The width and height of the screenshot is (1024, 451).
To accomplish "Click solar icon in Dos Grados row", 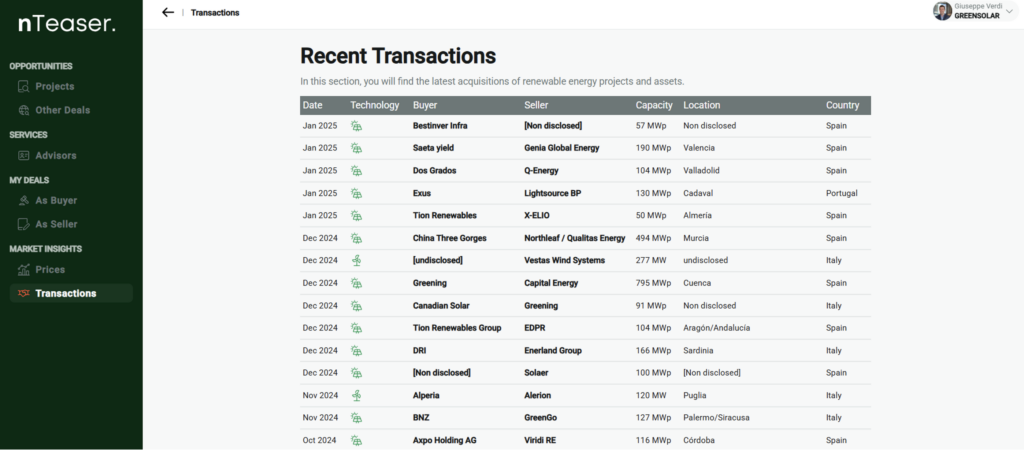I will tap(356, 171).
